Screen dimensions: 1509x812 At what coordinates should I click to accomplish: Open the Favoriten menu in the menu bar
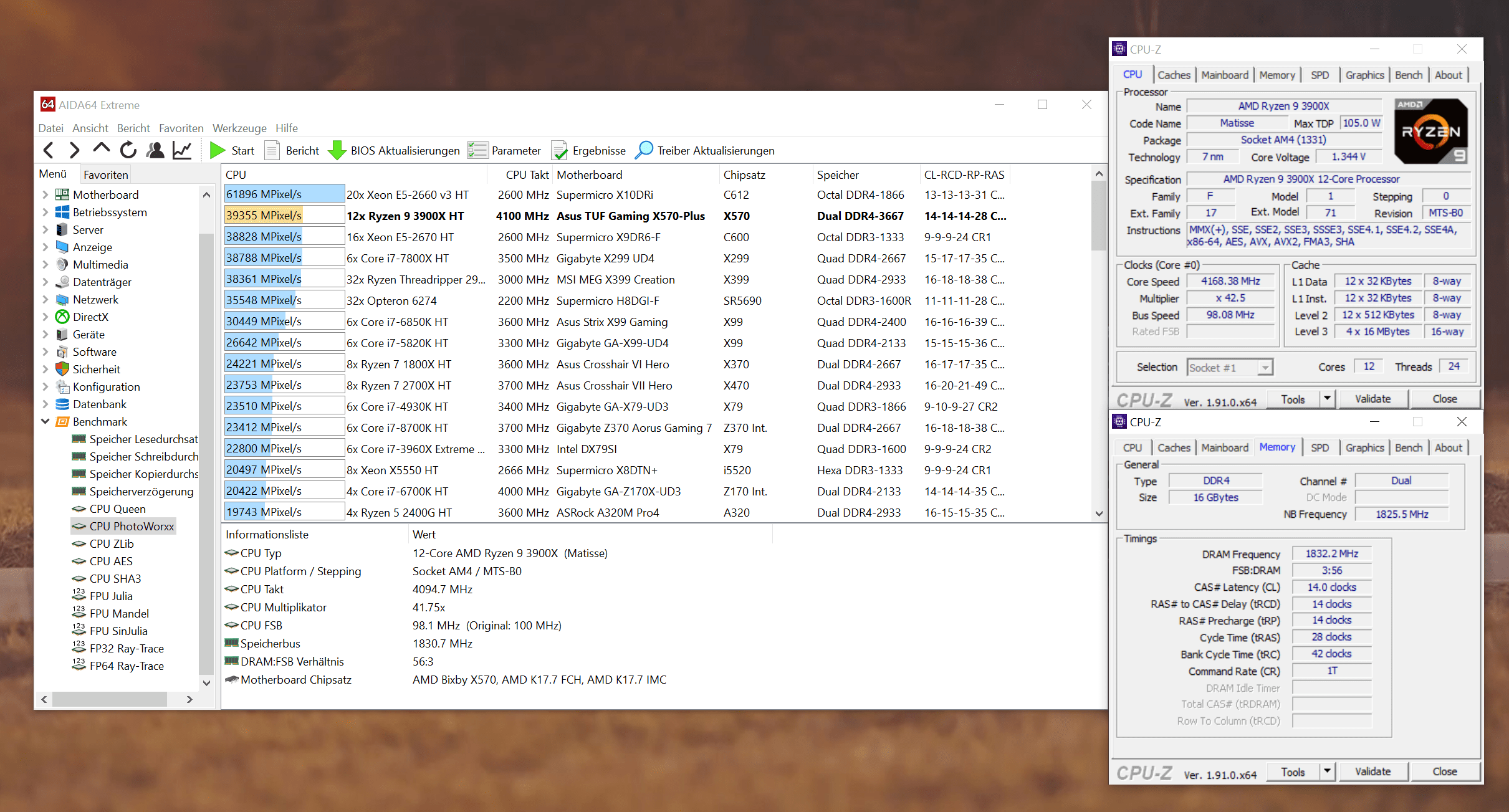[x=181, y=128]
